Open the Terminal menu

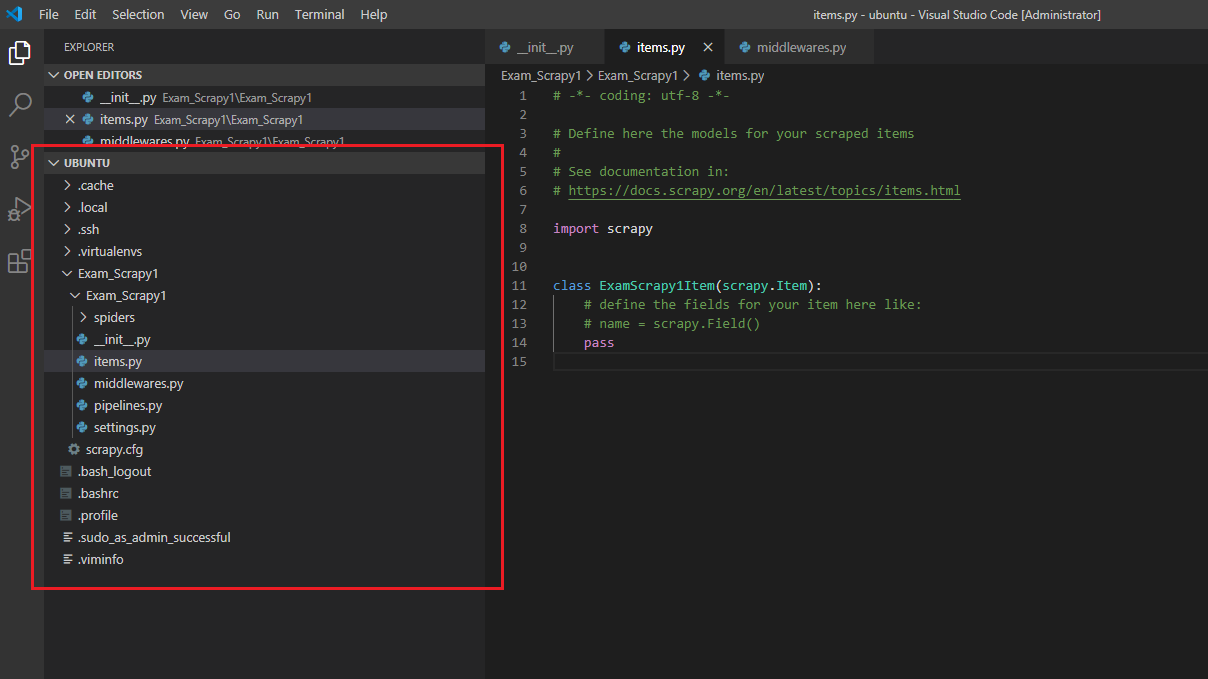pos(320,14)
